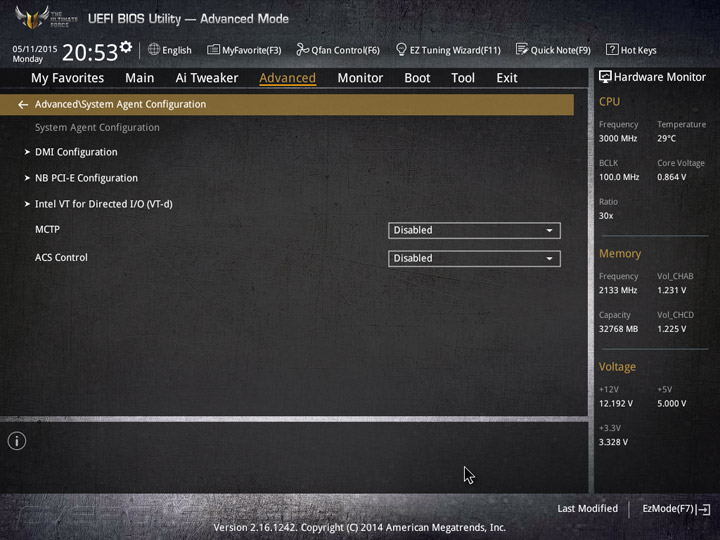
Task: Click Core Voltage value 0.864 V
Action: tap(671, 177)
